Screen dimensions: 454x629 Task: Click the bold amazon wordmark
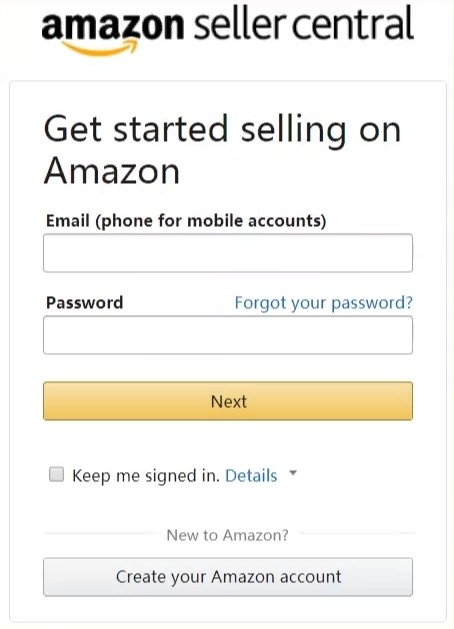[x=113, y=25]
